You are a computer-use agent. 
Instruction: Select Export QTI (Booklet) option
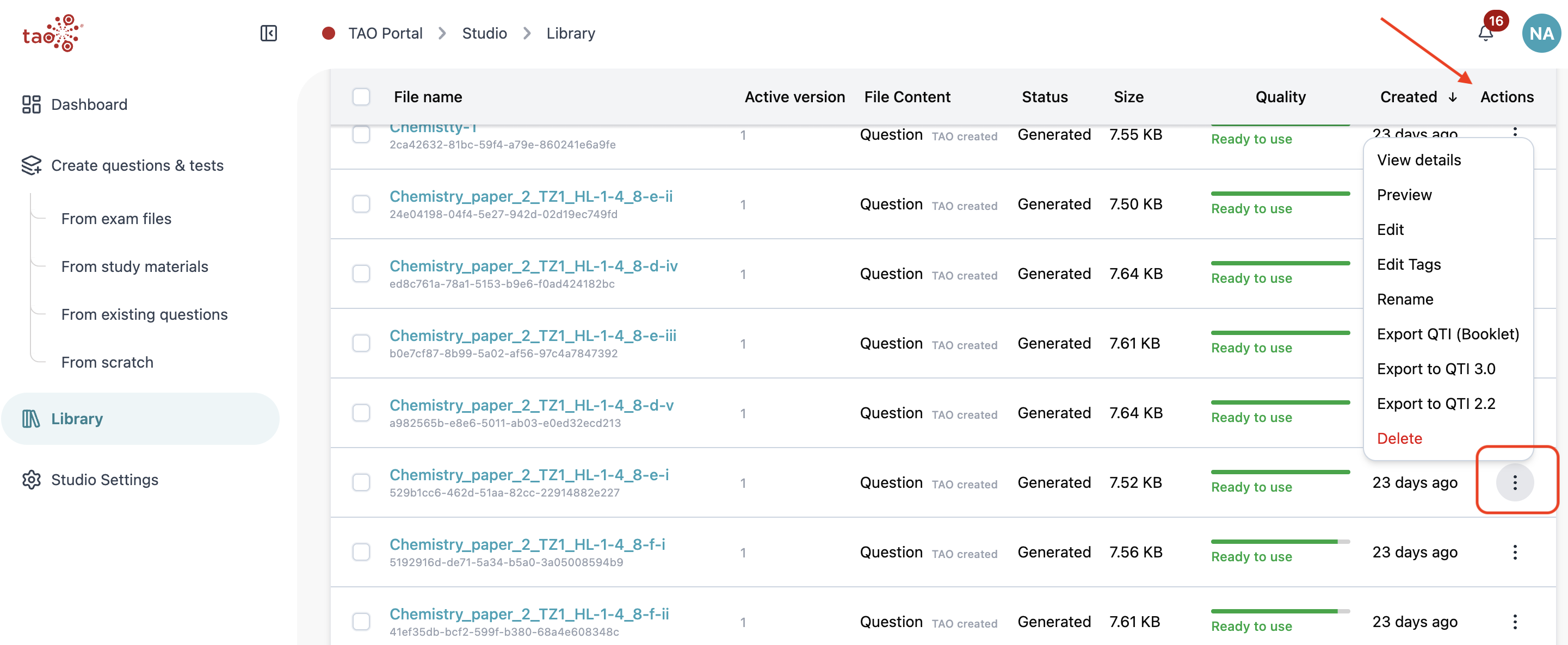(1447, 334)
